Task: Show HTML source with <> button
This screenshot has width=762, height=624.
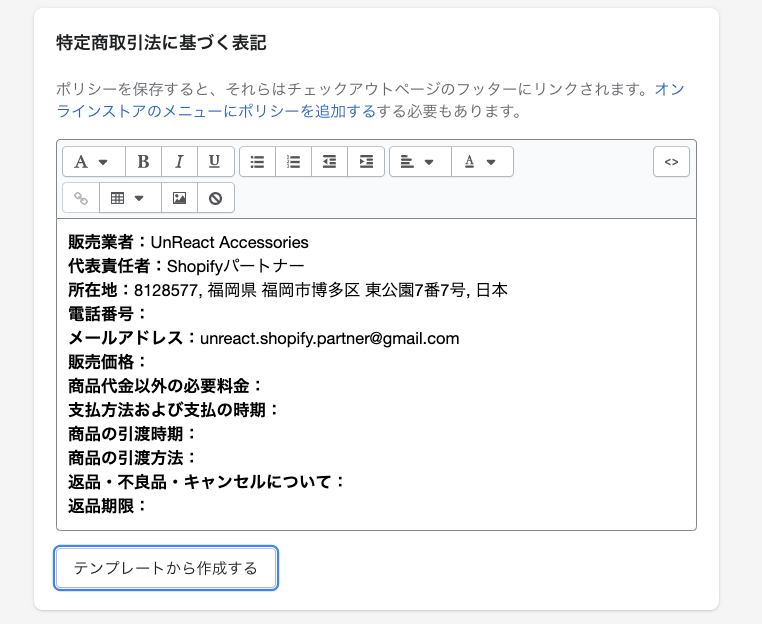Action: tap(671, 161)
